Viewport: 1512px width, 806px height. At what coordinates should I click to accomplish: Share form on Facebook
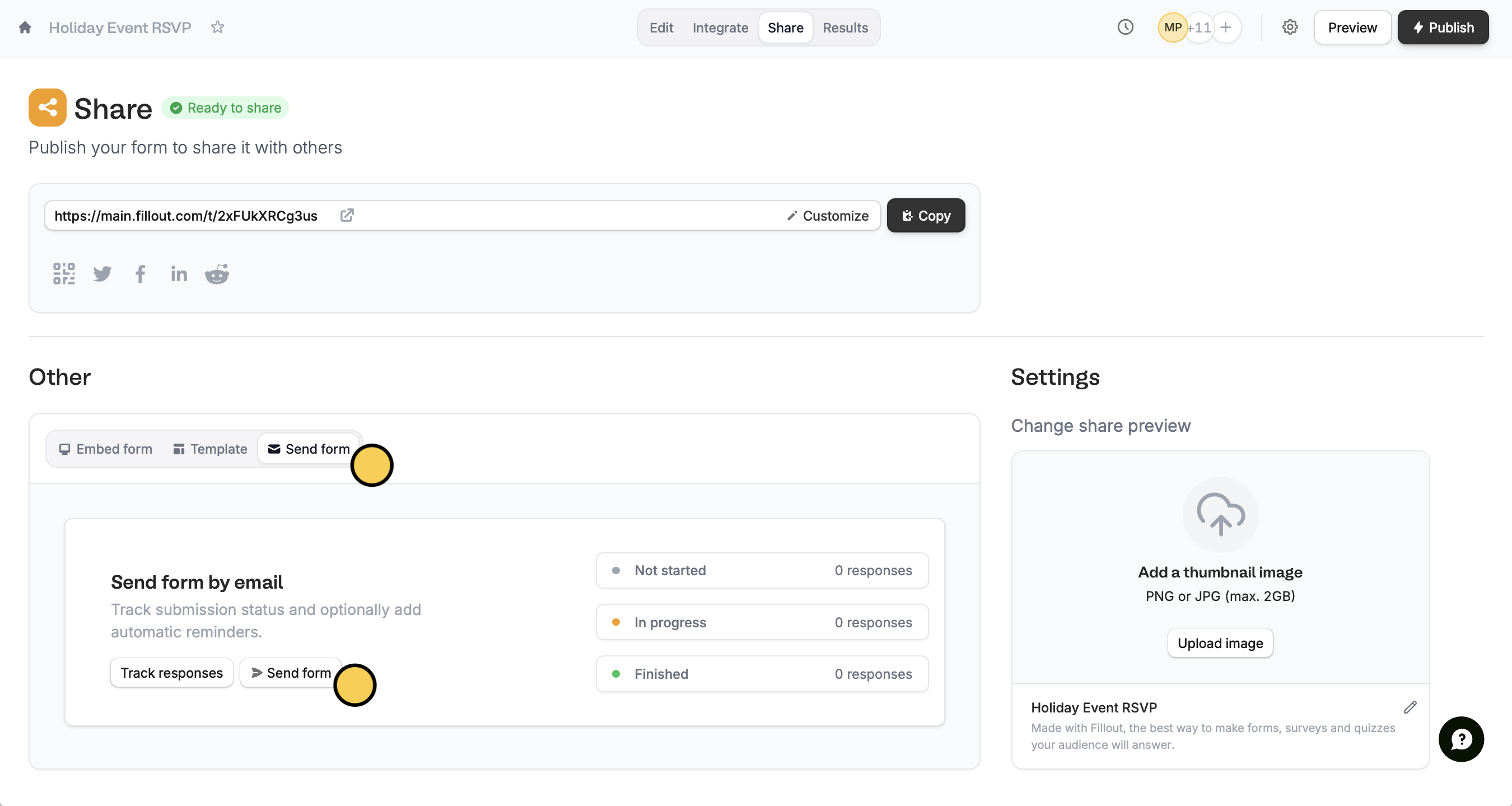141,273
